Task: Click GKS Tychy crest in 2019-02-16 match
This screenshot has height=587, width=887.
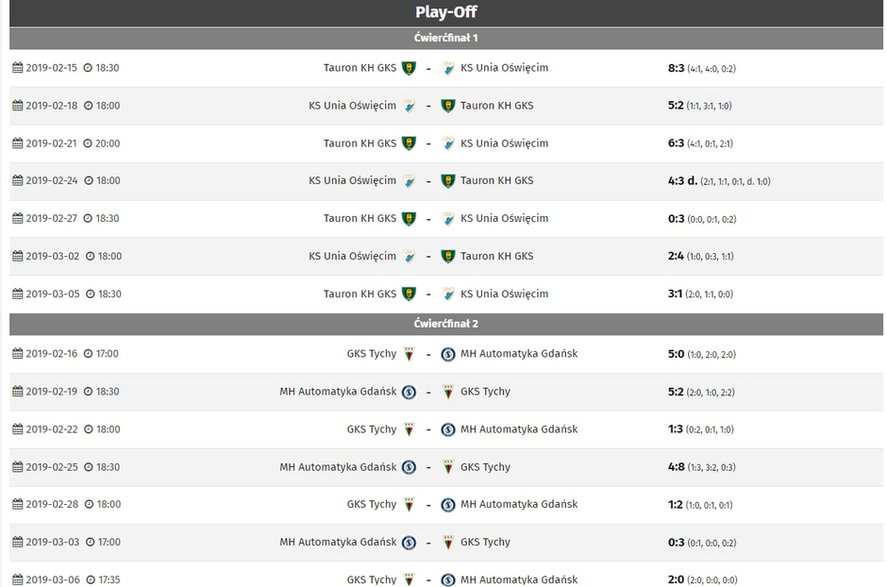Action: (x=409, y=354)
